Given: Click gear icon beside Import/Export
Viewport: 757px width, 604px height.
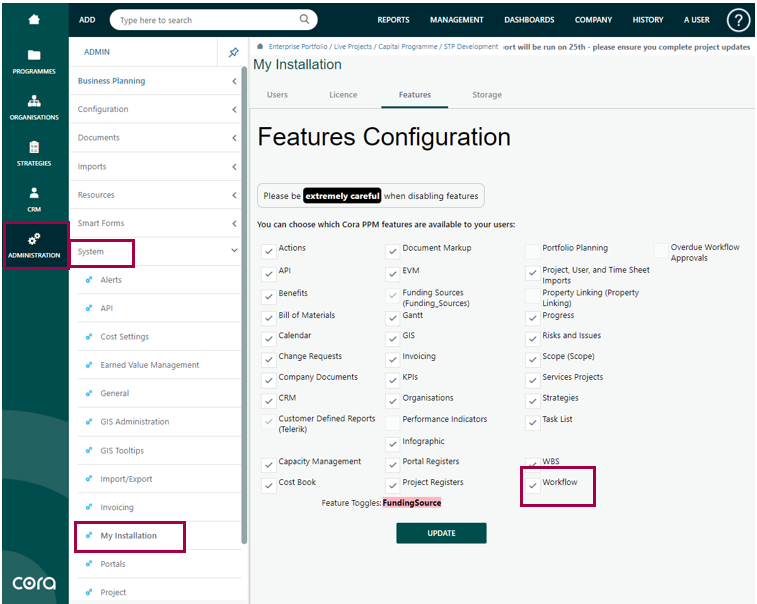Looking at the screenshot, I should pos(89,479).
